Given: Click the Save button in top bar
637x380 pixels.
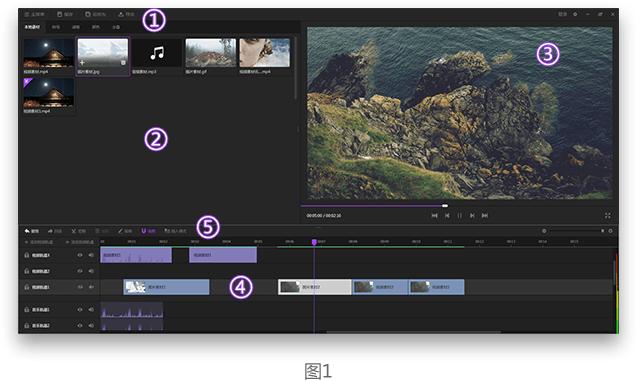Looking at the screenshot, I should tap(65, 14).
